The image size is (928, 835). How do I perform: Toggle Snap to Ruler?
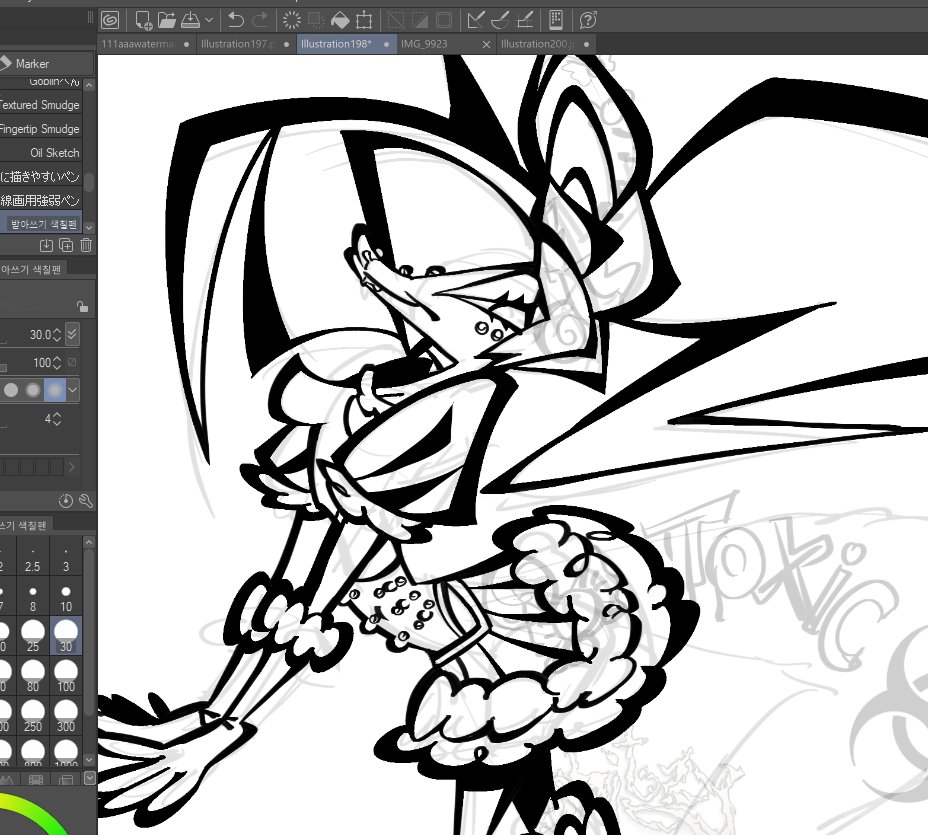[475, 21]
